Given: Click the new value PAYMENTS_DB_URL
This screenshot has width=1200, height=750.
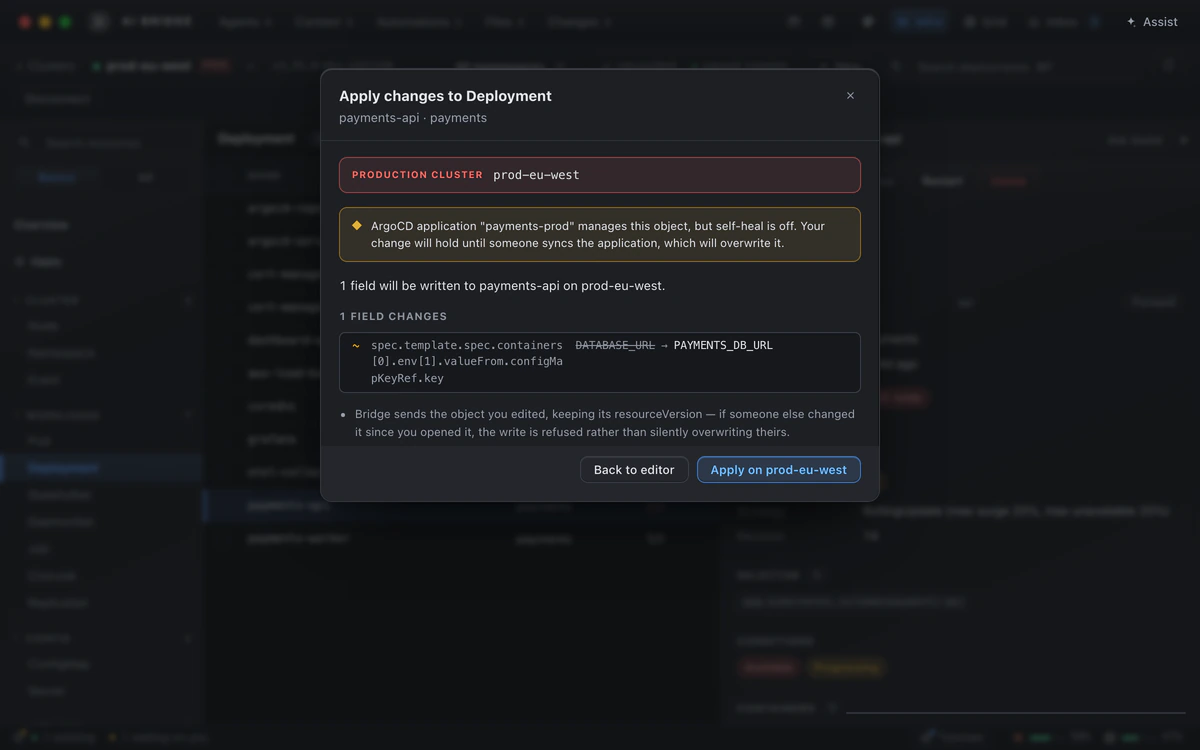Looking at the screenshot, I should coord(723,345).
